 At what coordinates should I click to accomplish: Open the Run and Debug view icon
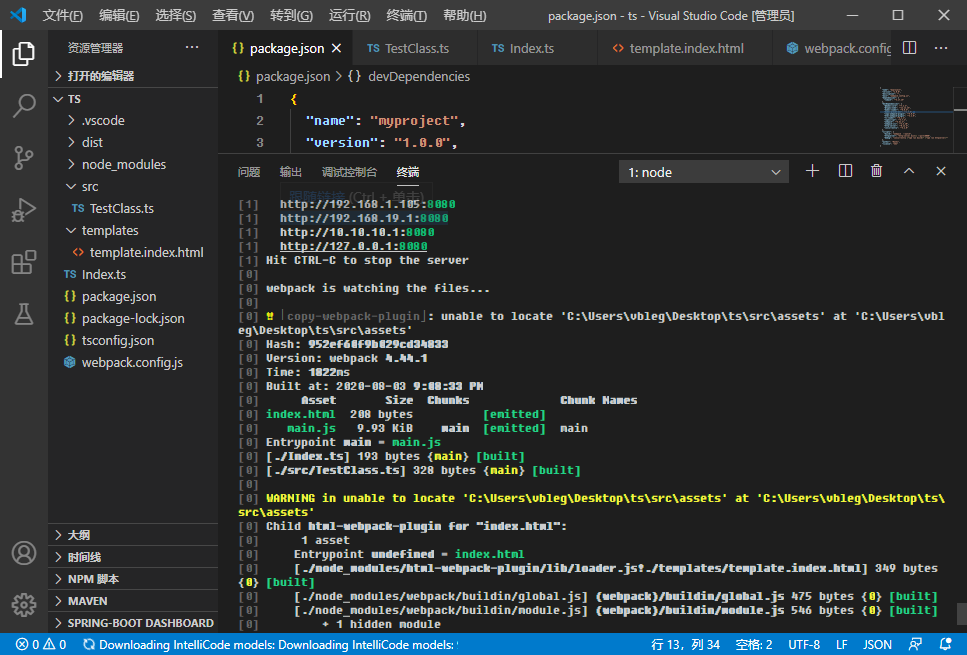coord(23,210)
